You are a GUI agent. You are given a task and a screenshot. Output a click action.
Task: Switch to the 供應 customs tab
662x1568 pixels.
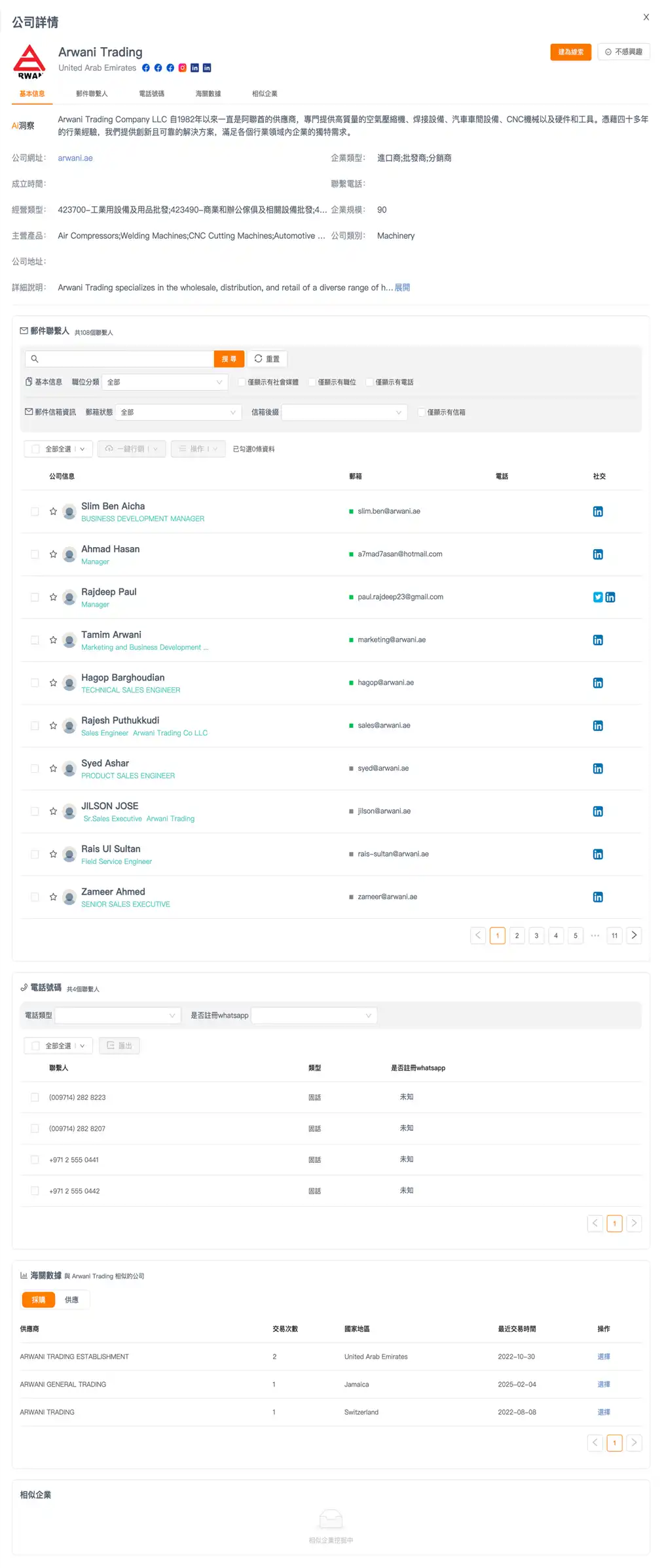[x=71, y=1300]
